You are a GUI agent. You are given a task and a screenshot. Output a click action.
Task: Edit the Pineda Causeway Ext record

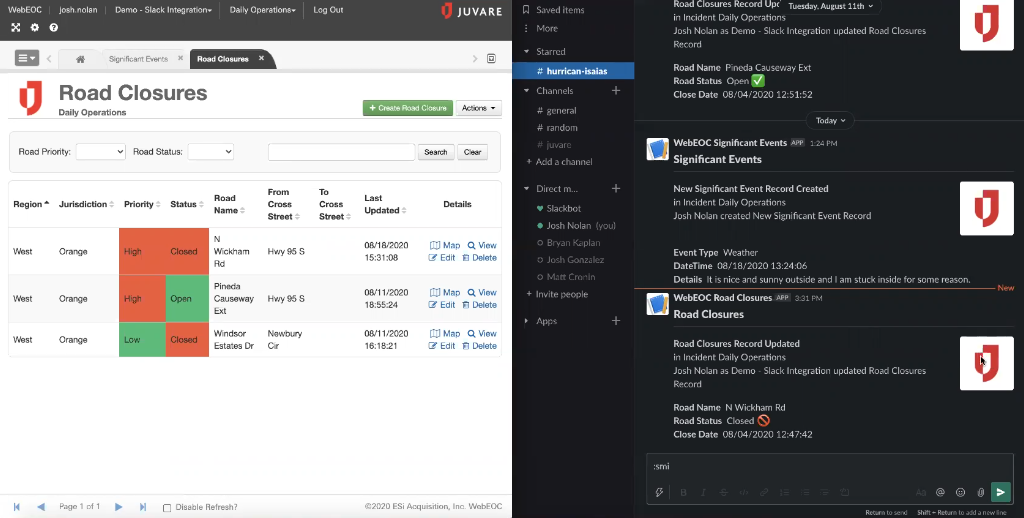tap(441, 304)
